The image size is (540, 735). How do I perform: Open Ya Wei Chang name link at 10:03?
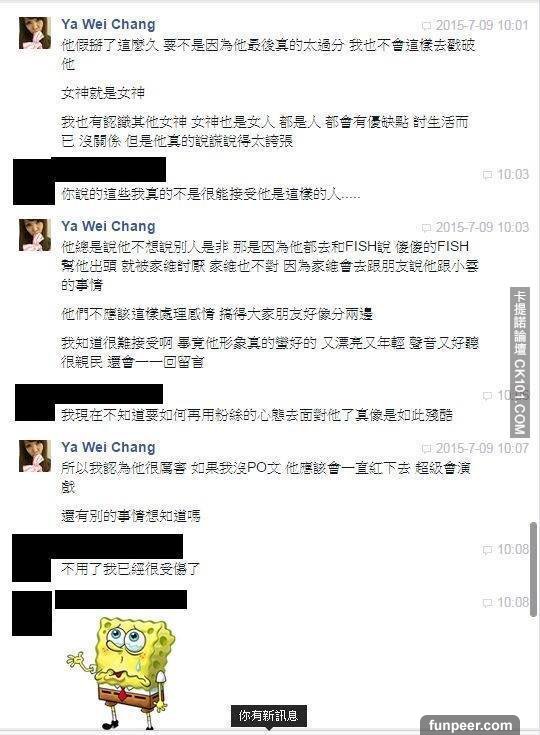pos(108,226)
